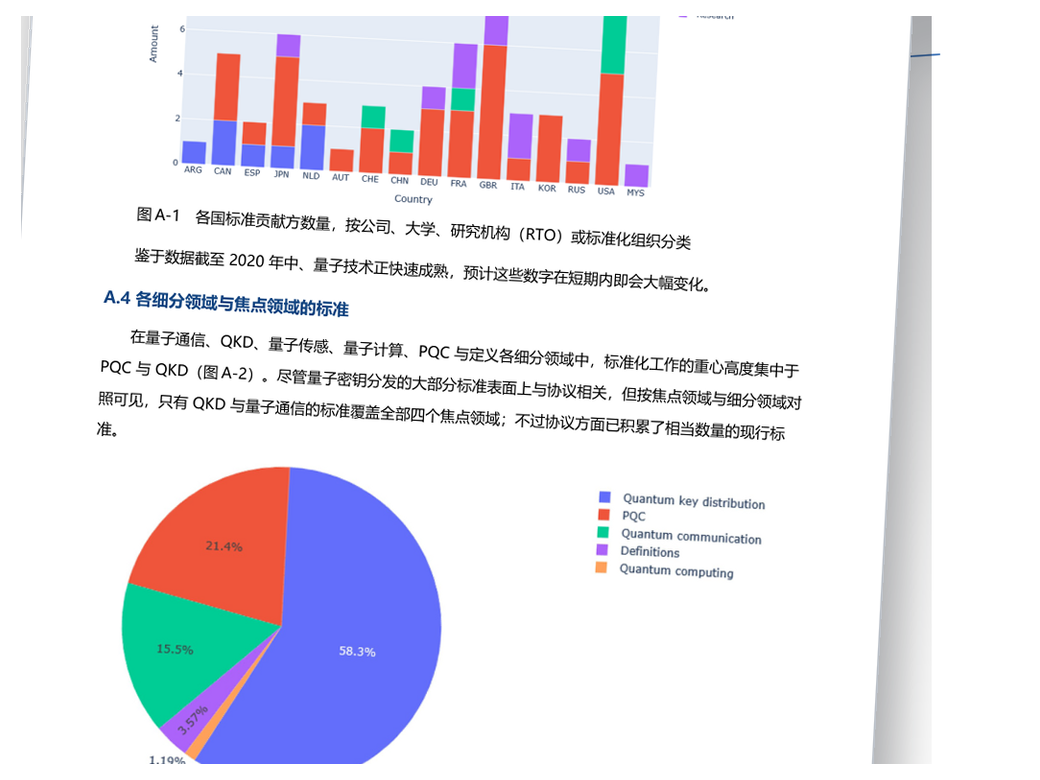Screen dimensions: 1040x780
Task: Click the 'FRA' axis label
Action: tap(458, 183)
